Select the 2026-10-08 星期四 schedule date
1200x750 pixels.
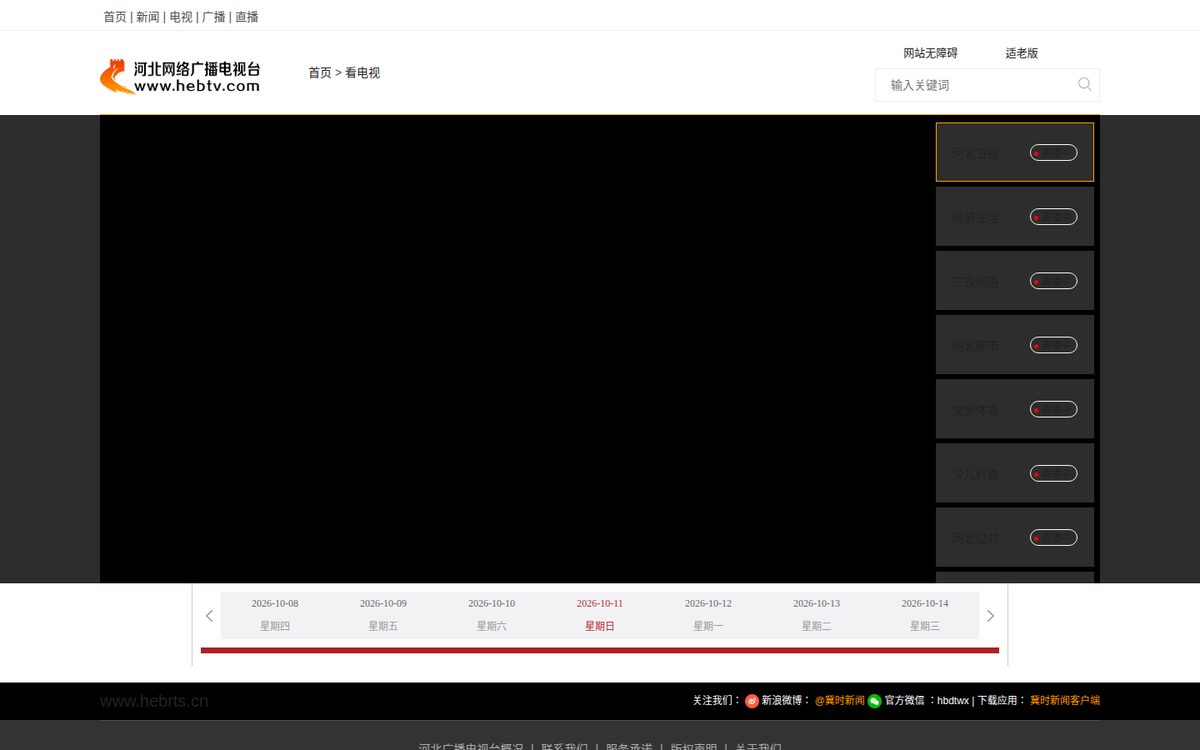click(x=275, y=615)
